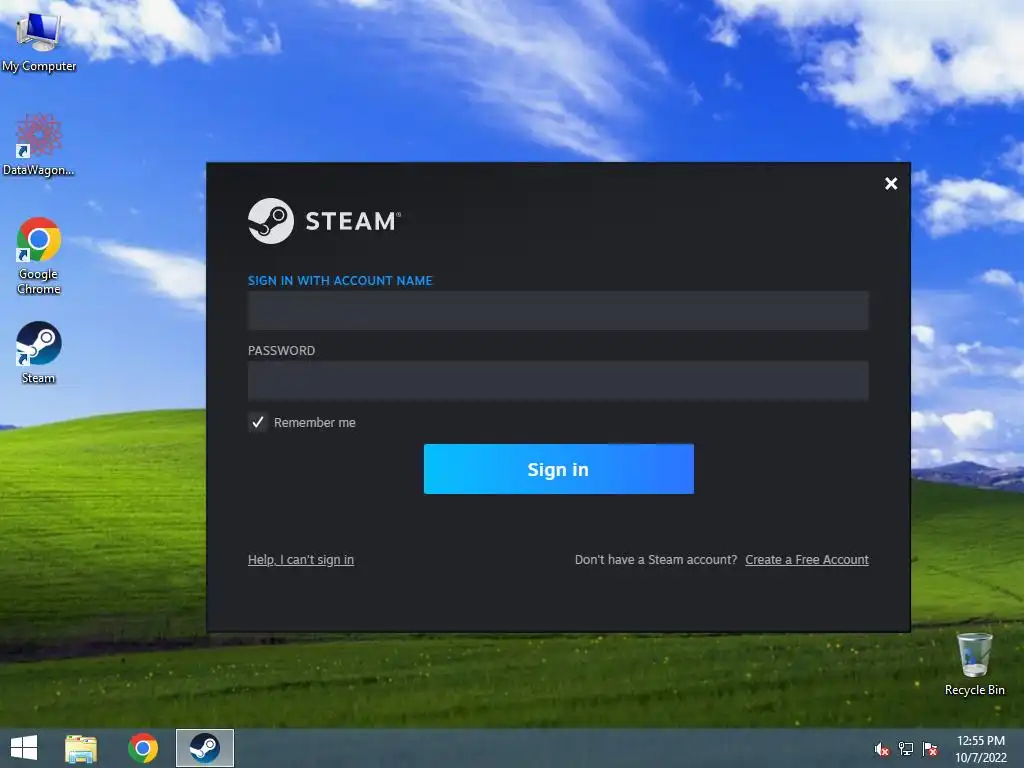Image resolution: width=1024 pixels, height=768 pixels.
Task: Select the Google Chrome desktop shortcut
Action: click(x=39, y=256)
